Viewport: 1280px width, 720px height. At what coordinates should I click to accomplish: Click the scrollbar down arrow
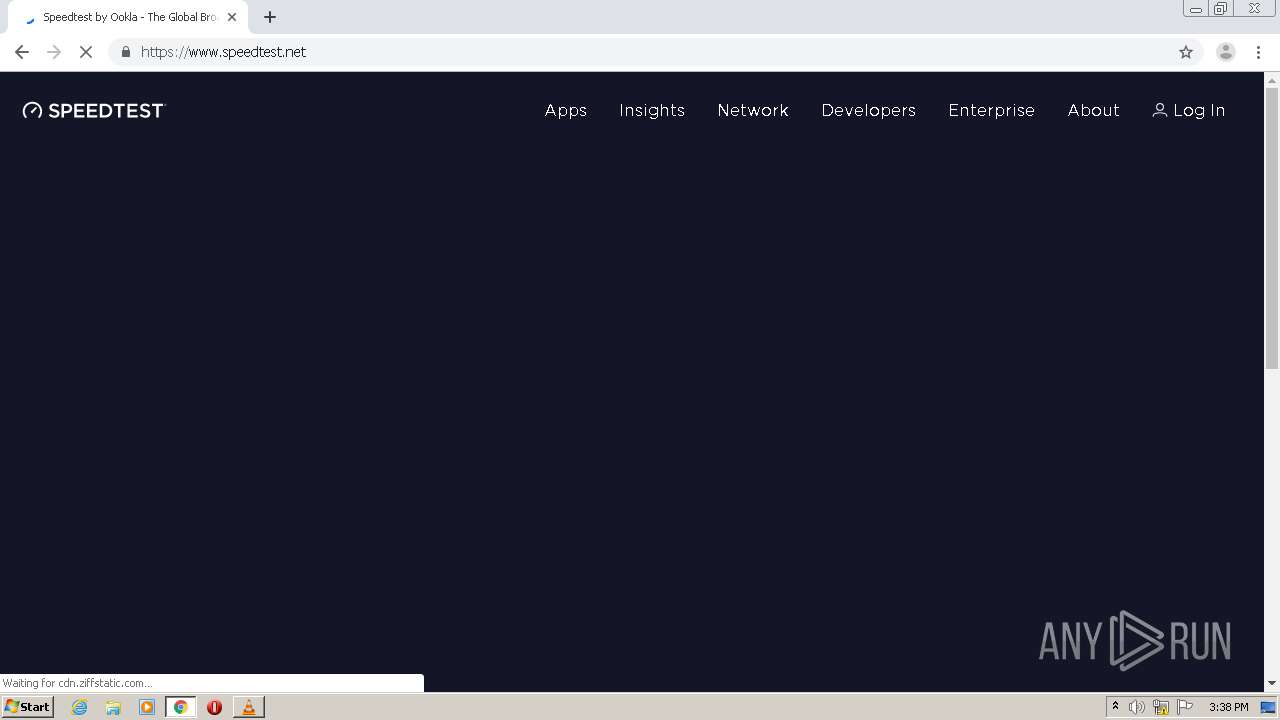coord(1272,683)
